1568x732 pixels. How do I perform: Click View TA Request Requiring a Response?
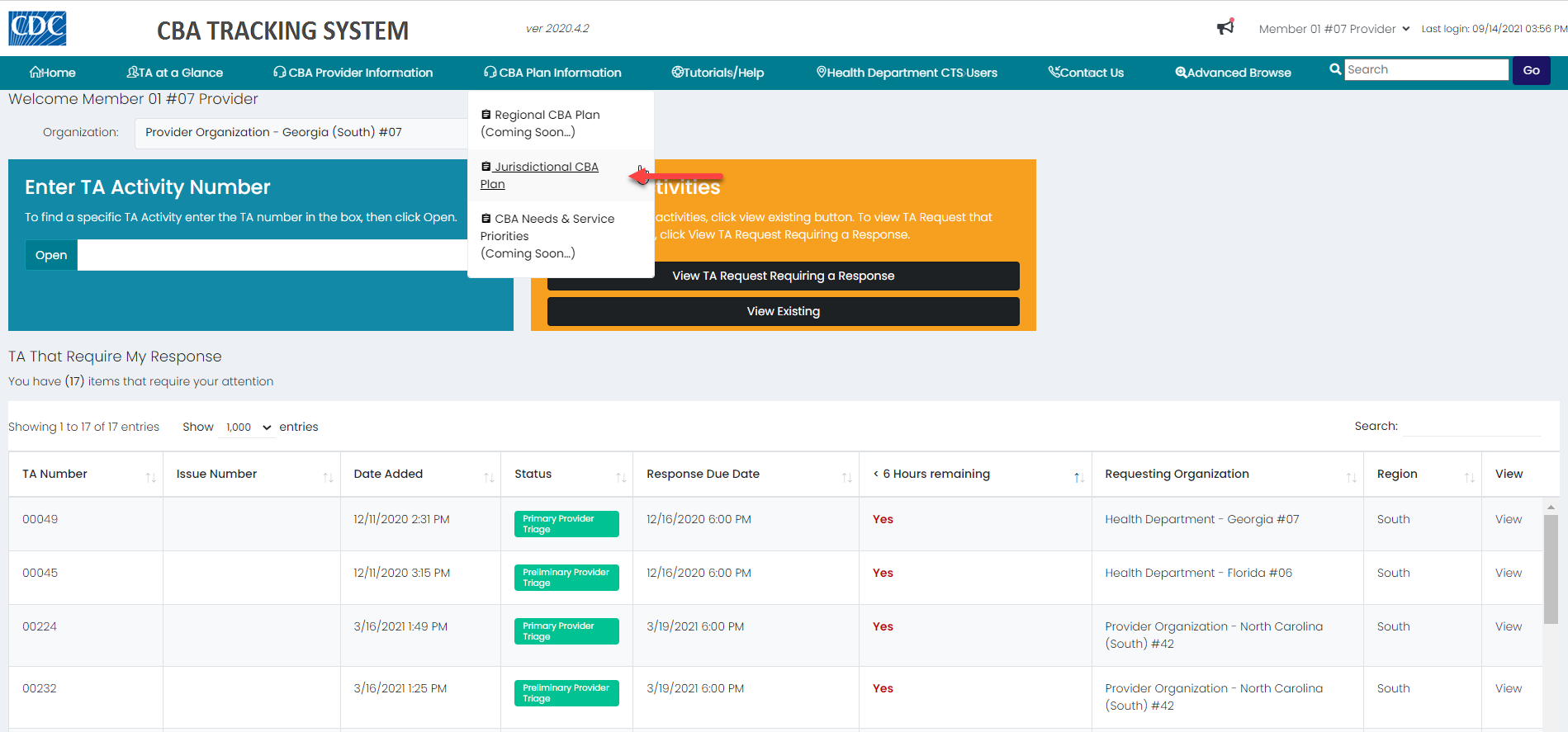(x=783, y=276)
